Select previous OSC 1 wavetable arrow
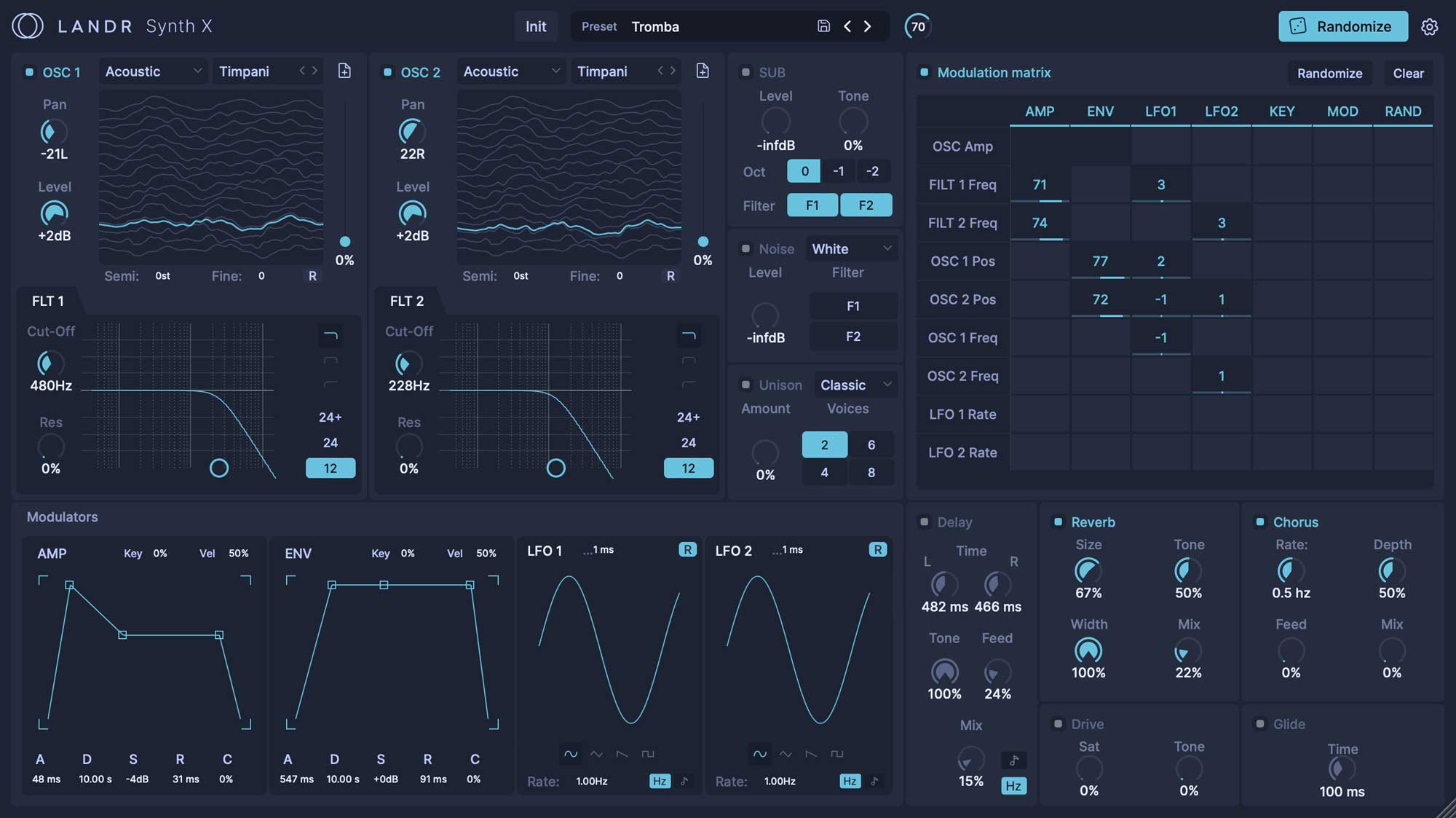 302,71
